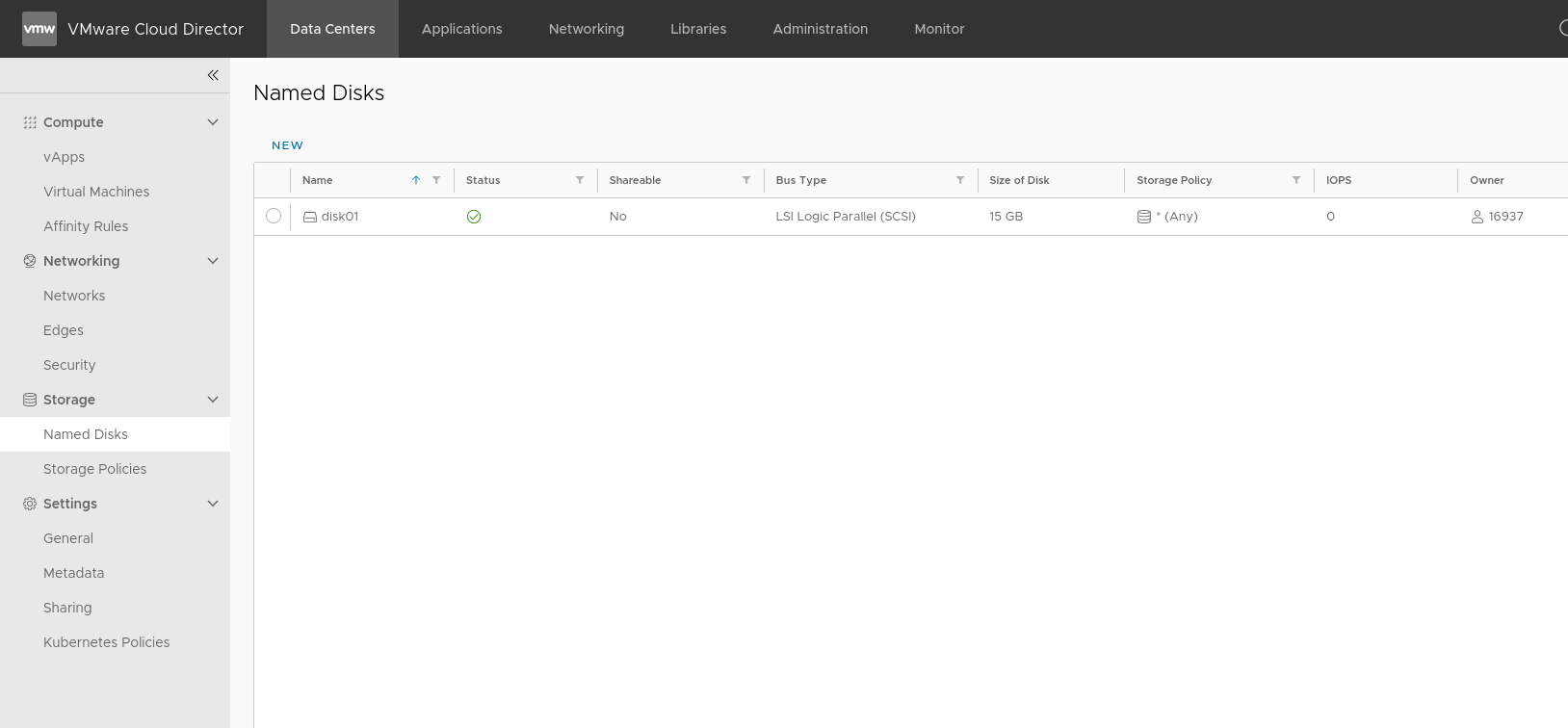The height and width of the screenshot is (728, 1568).
Task: Select Named Disks in sidebar
Action: tap(115, 434)
